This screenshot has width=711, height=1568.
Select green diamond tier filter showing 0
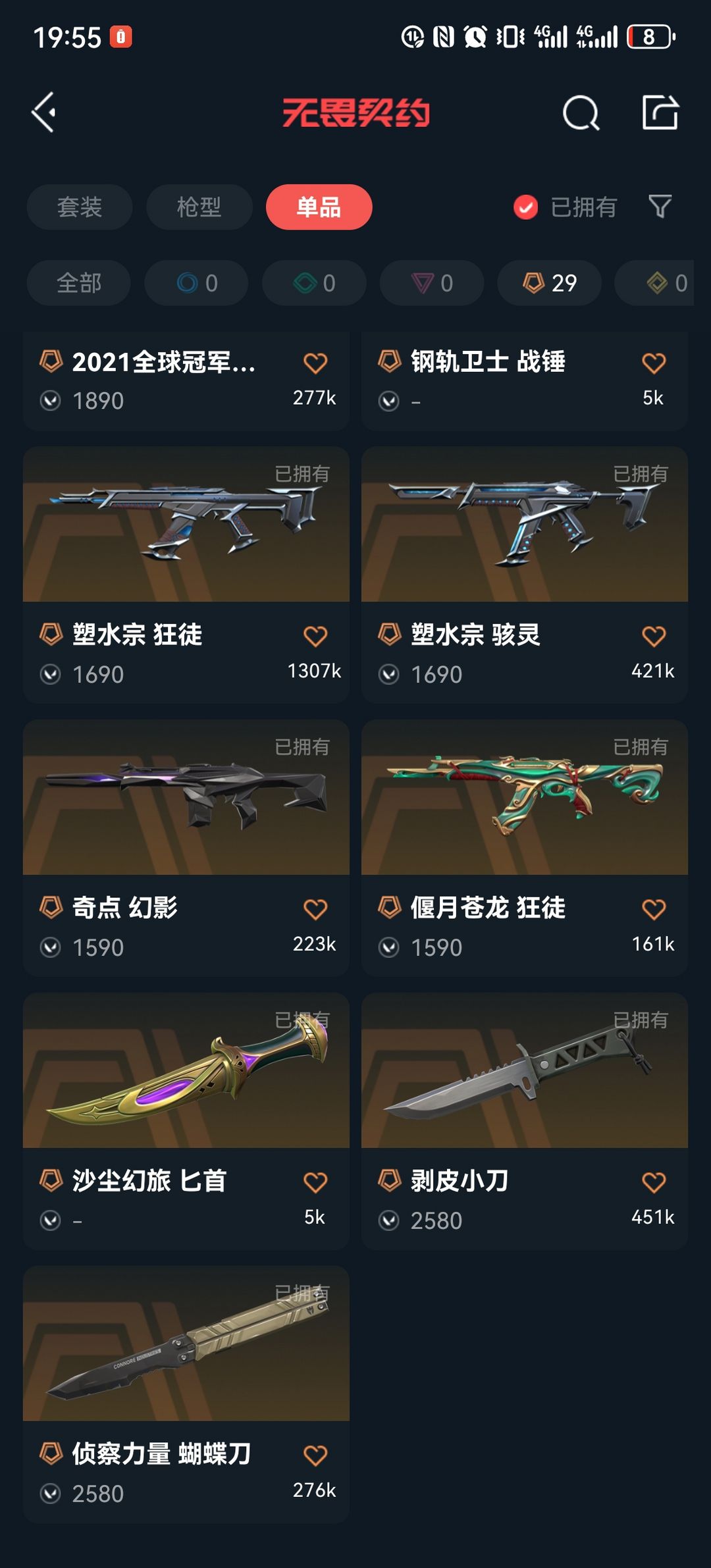(314, 283)
